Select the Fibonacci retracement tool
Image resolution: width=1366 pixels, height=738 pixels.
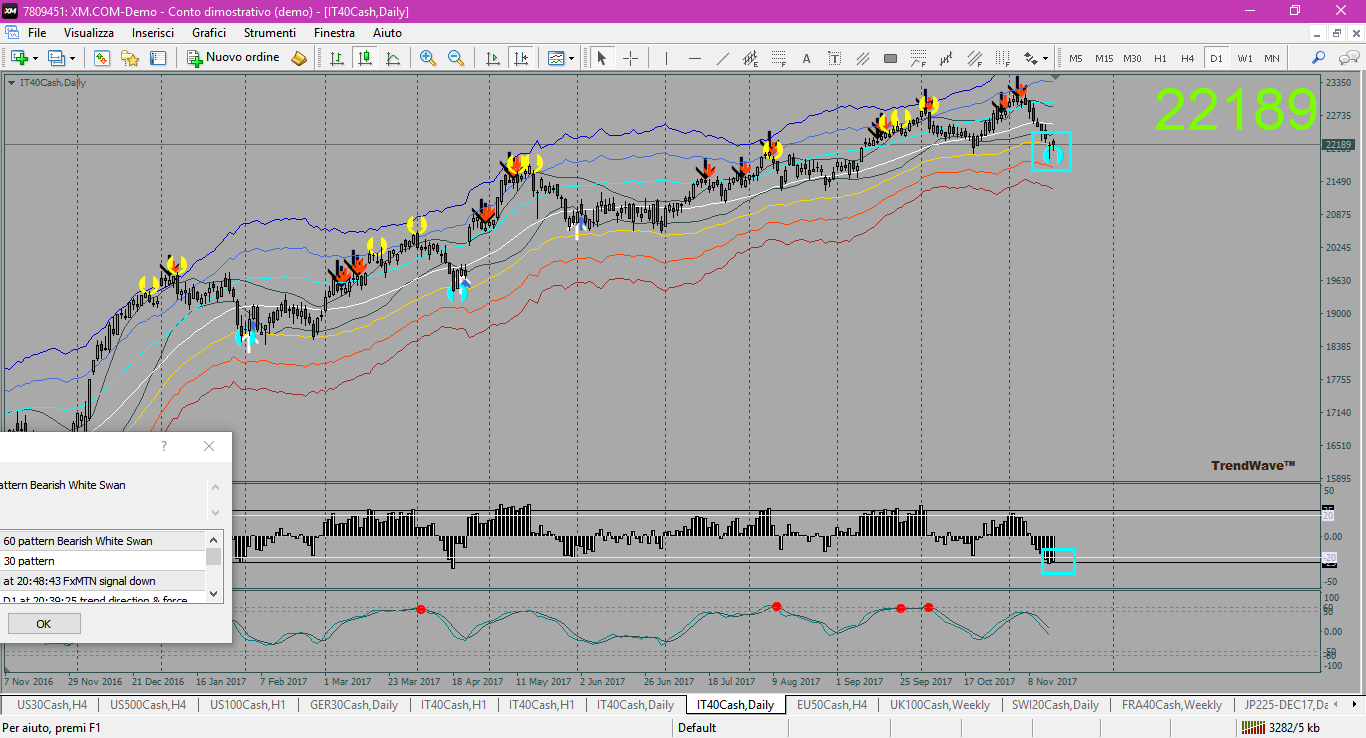(x=778, y=58)
